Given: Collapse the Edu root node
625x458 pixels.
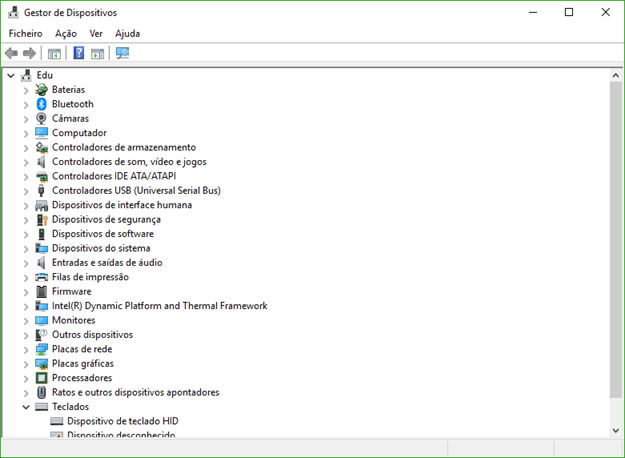Looking at the screenshot, I should pos(11,75).
